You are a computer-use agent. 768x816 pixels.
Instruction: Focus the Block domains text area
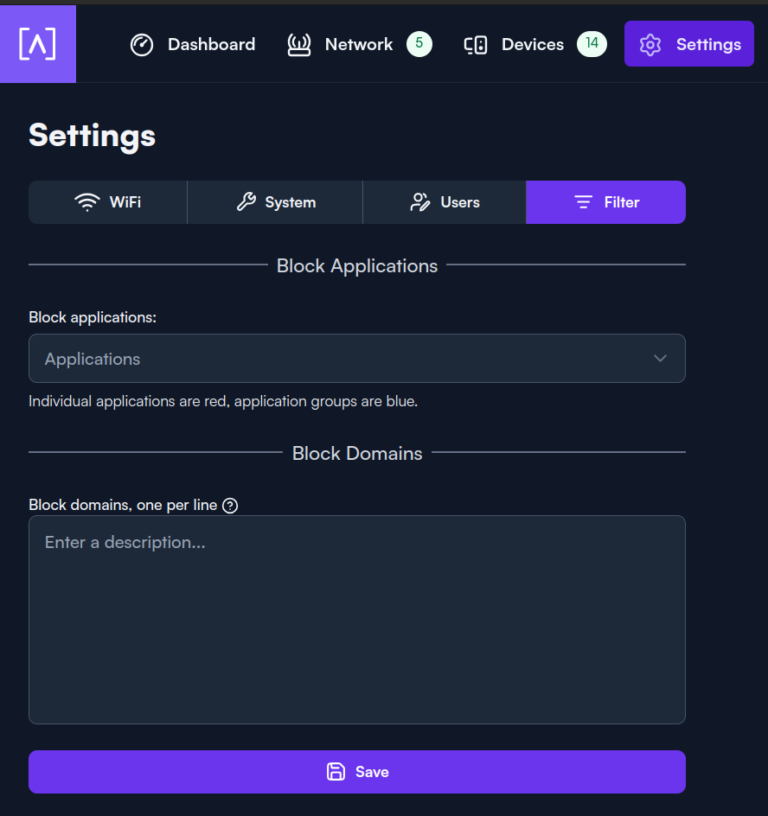point(357,620)
